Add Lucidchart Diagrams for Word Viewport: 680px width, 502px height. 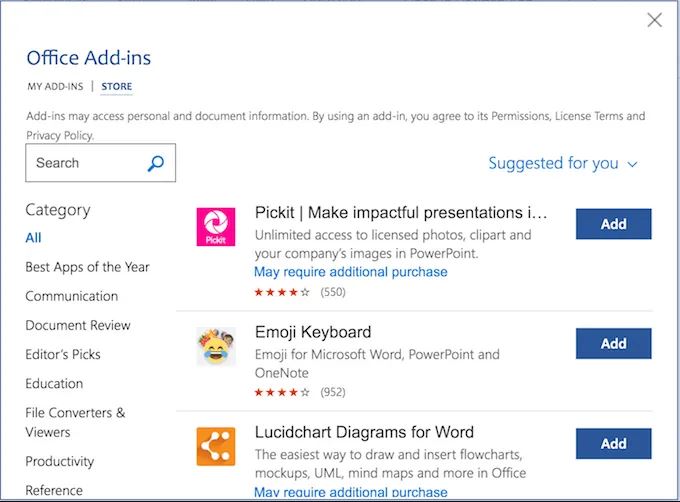coord(613,443)
